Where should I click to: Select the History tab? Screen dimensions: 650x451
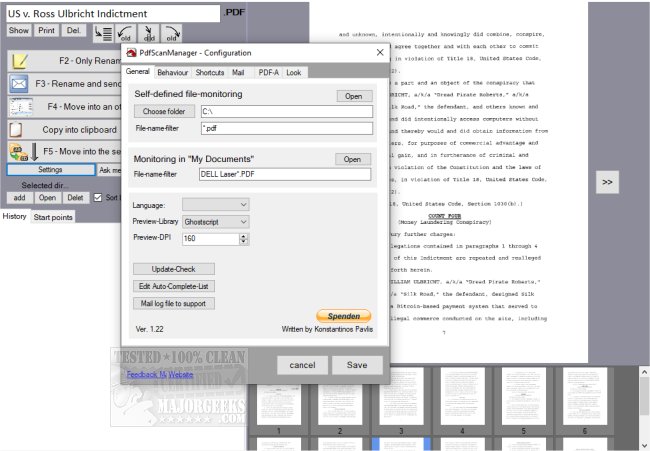tap(15, 216)
